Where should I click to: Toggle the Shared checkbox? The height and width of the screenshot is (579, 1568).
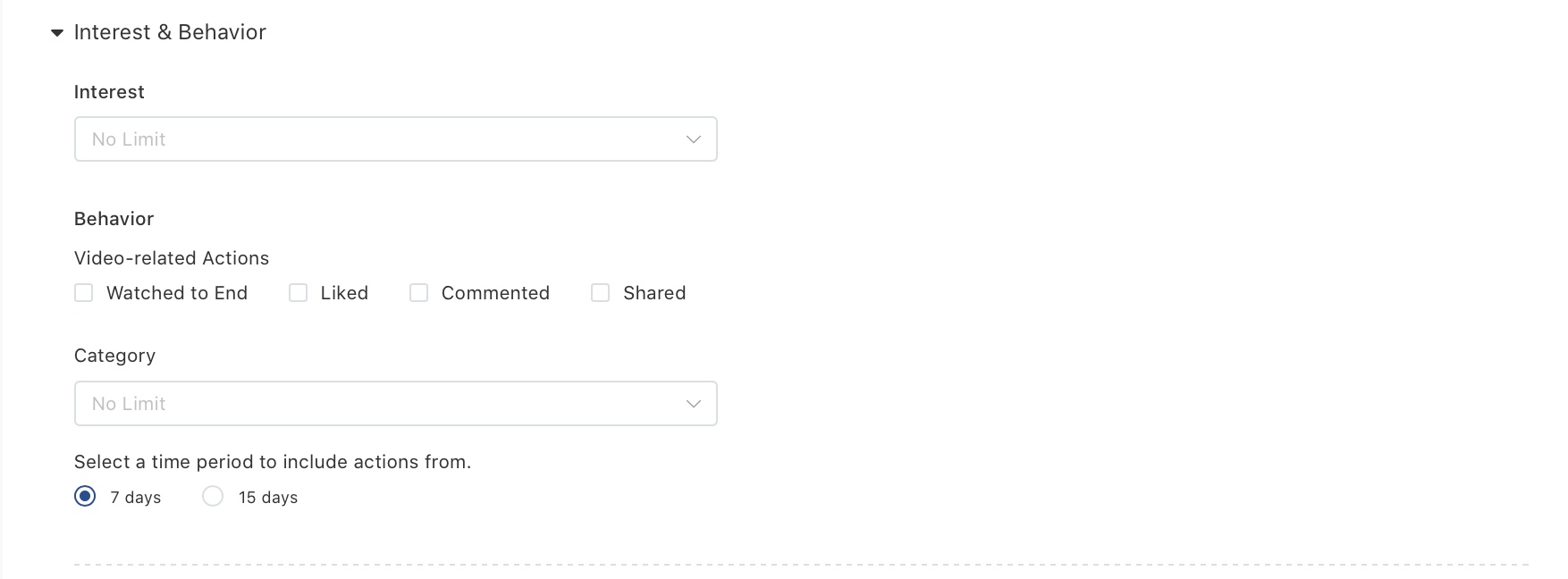(601, 293)
